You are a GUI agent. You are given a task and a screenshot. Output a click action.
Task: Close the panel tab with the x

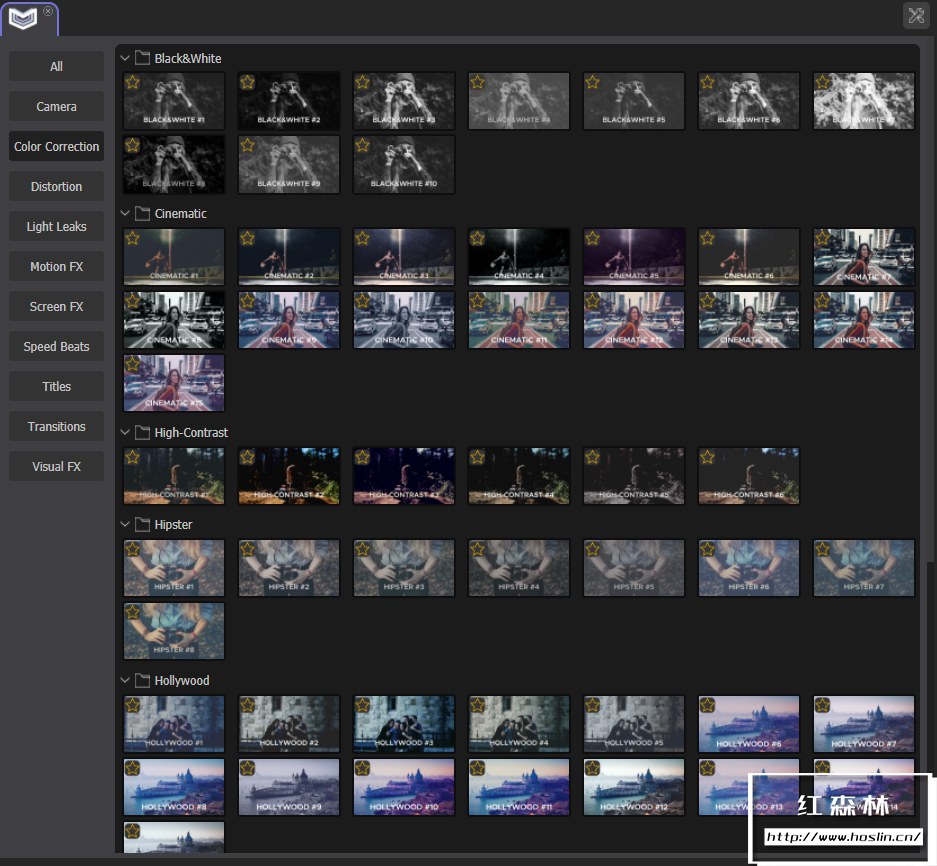[48, 11]
